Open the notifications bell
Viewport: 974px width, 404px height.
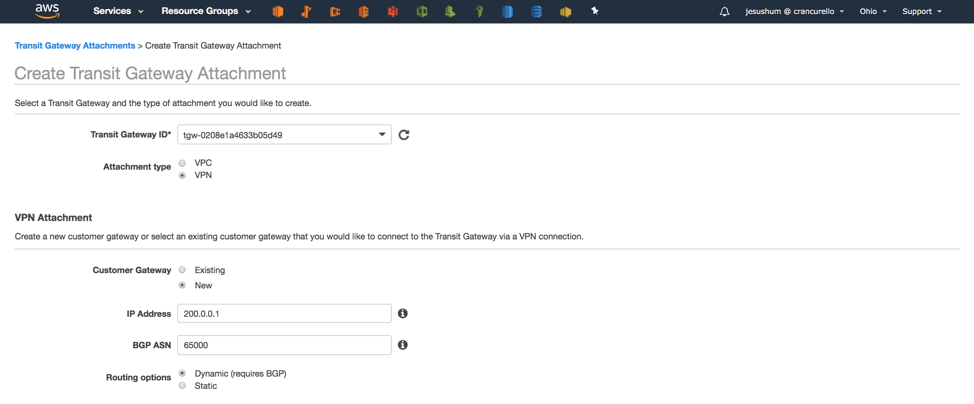point(724,11)
